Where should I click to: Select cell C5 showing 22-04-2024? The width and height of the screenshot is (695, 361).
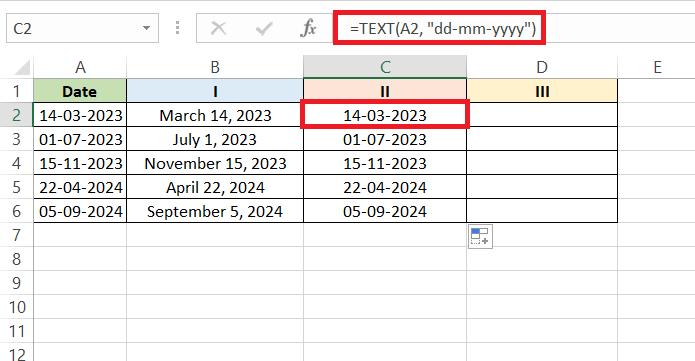click(x=385, y=187)
